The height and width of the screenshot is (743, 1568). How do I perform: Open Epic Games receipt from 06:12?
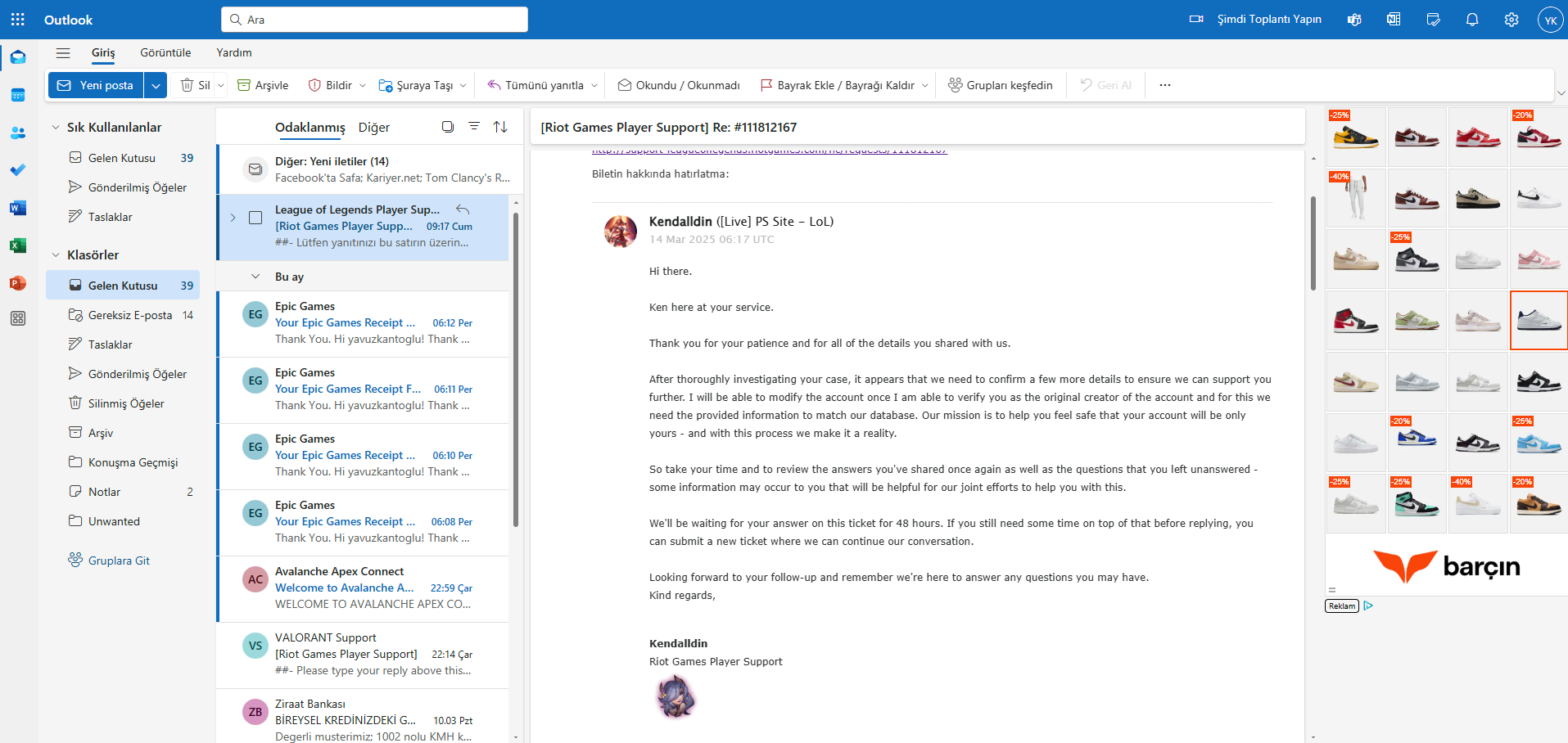[363, 324]
